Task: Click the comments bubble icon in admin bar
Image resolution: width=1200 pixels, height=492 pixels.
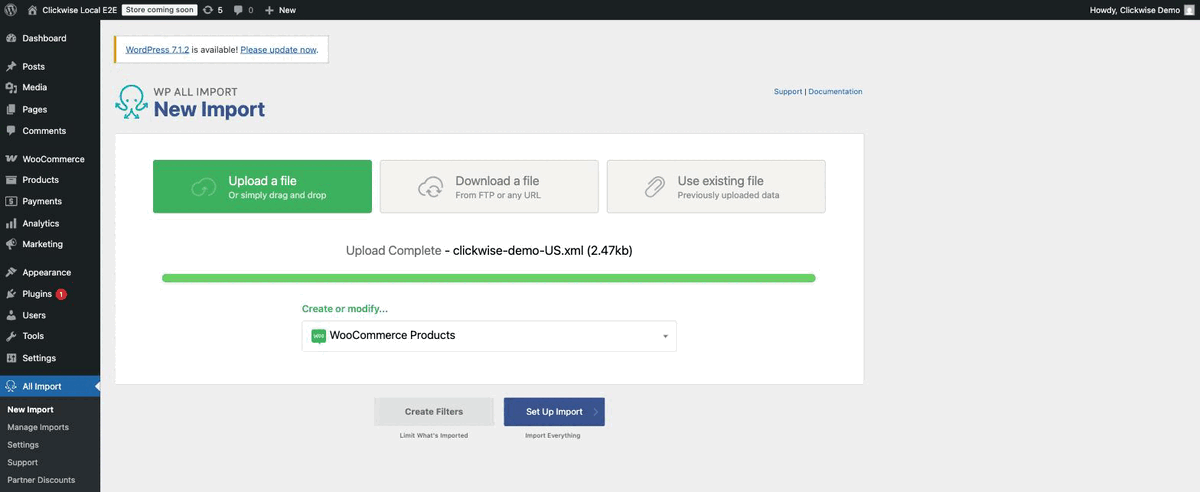Action: point(238,10)
